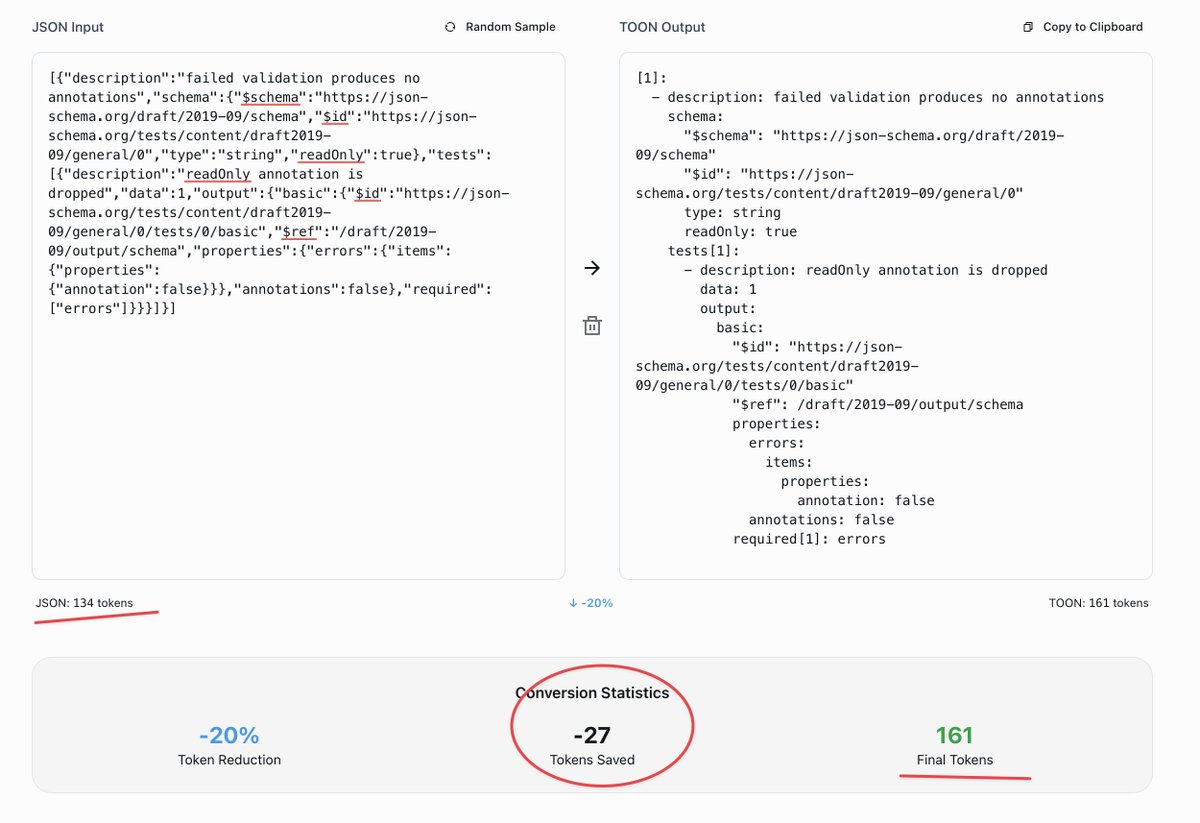The height and width of the screenshot is (823, 1200).
Task: Click the Tokens Saved label
Action: pyautogui.click(x=592, y=760)
